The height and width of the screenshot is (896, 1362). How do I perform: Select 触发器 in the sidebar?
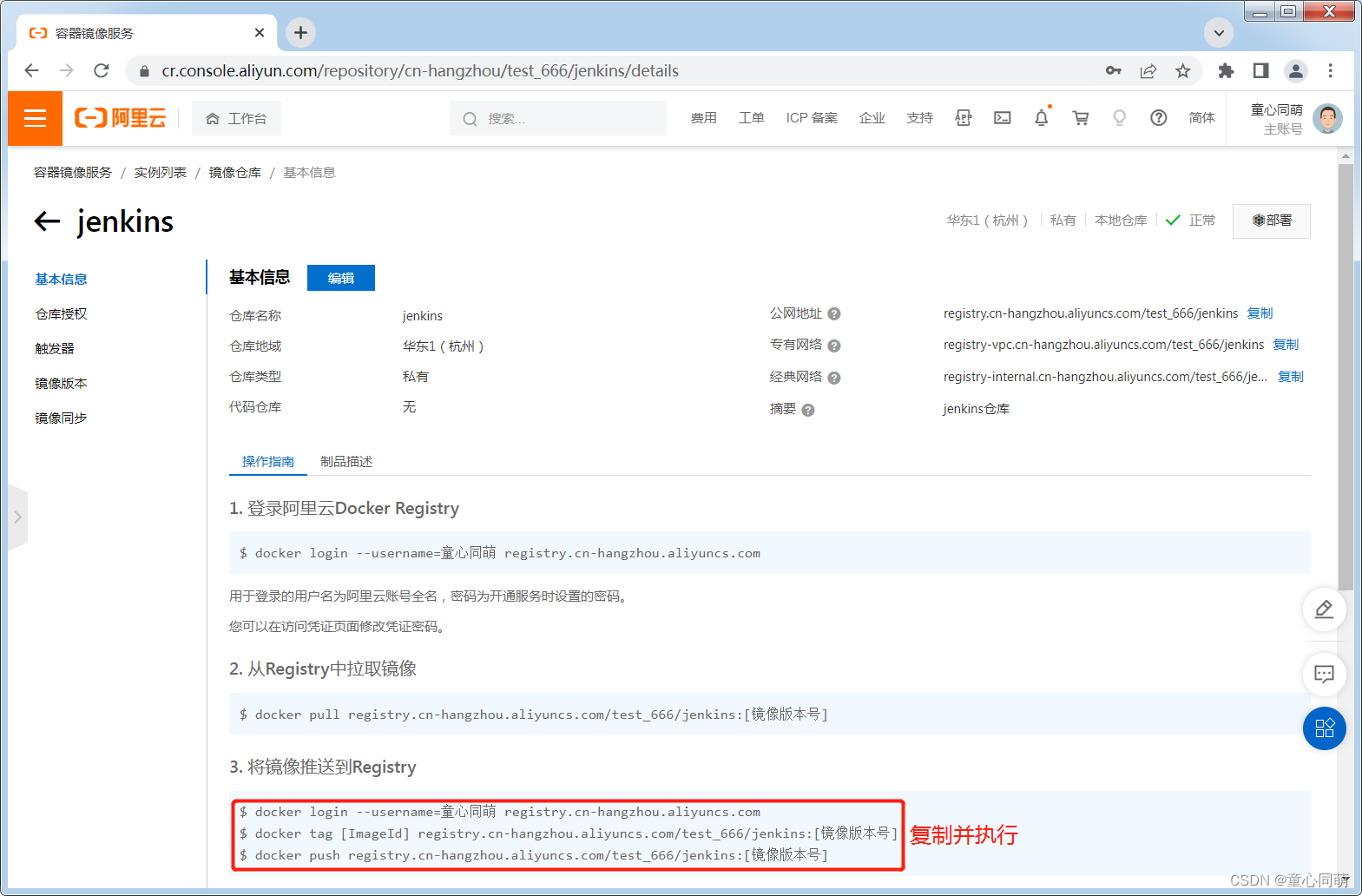[55, 348]
